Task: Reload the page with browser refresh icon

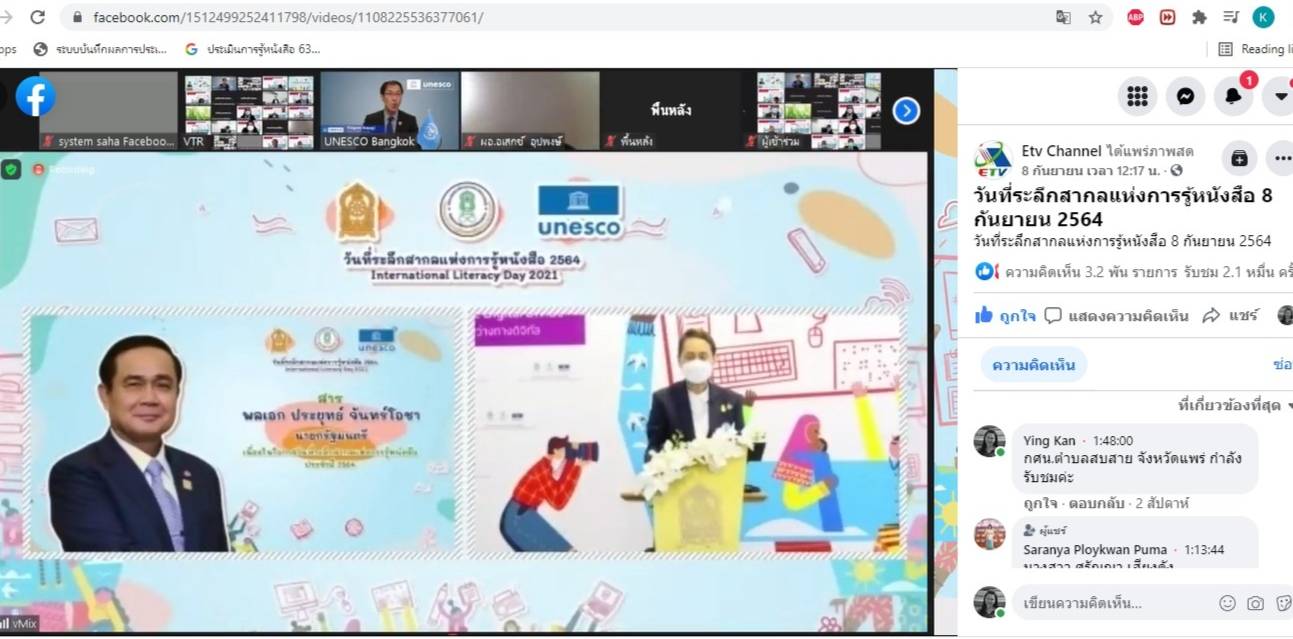Action: 38,17
